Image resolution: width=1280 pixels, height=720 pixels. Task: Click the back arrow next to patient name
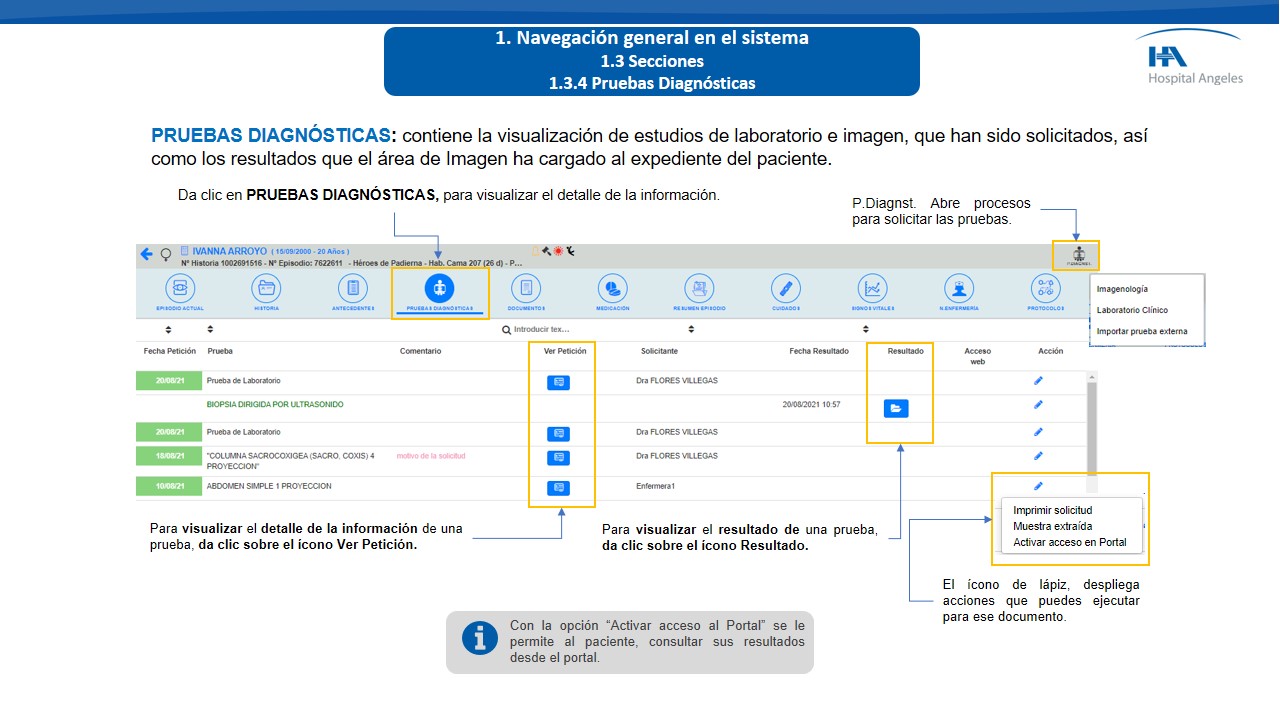coord(146,254)
